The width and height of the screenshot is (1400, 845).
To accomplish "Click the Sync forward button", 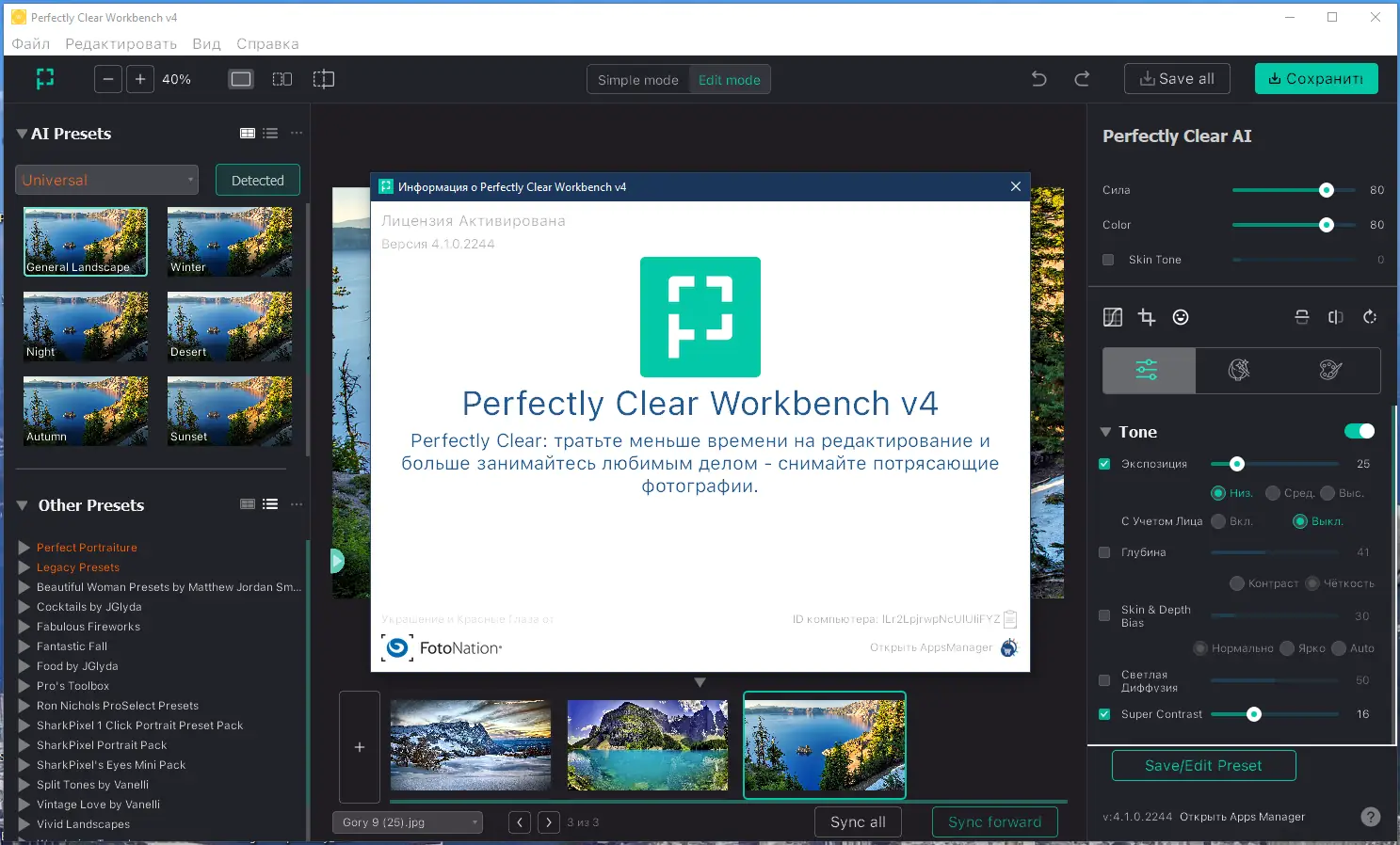I will (995, 822).
